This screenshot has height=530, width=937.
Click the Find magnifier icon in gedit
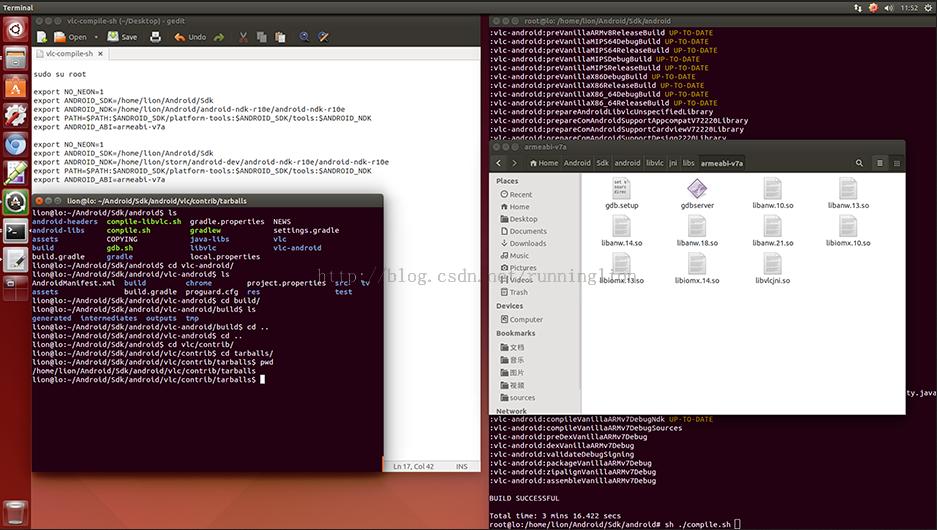pyautogui.click(x=304, y=37)
